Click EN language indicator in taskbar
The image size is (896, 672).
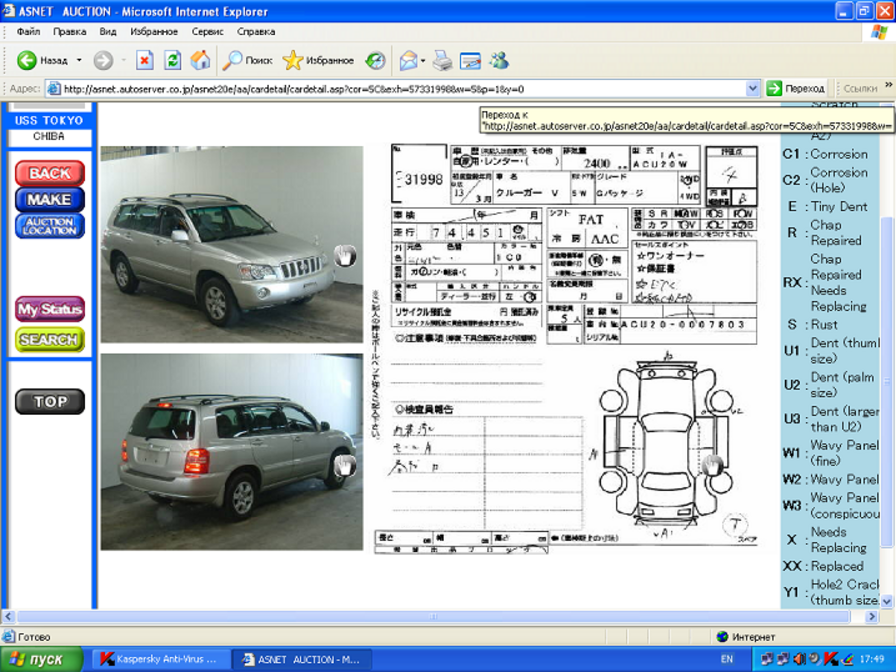click(727, 659)
